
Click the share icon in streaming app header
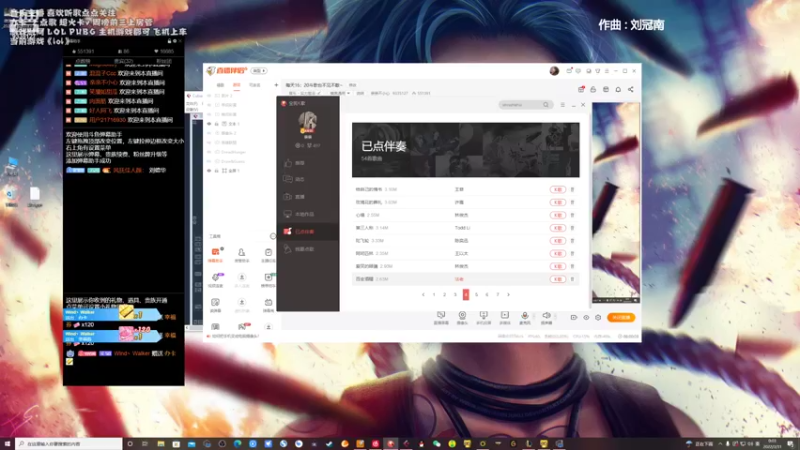pyautogui.click(x=631, y=89)
